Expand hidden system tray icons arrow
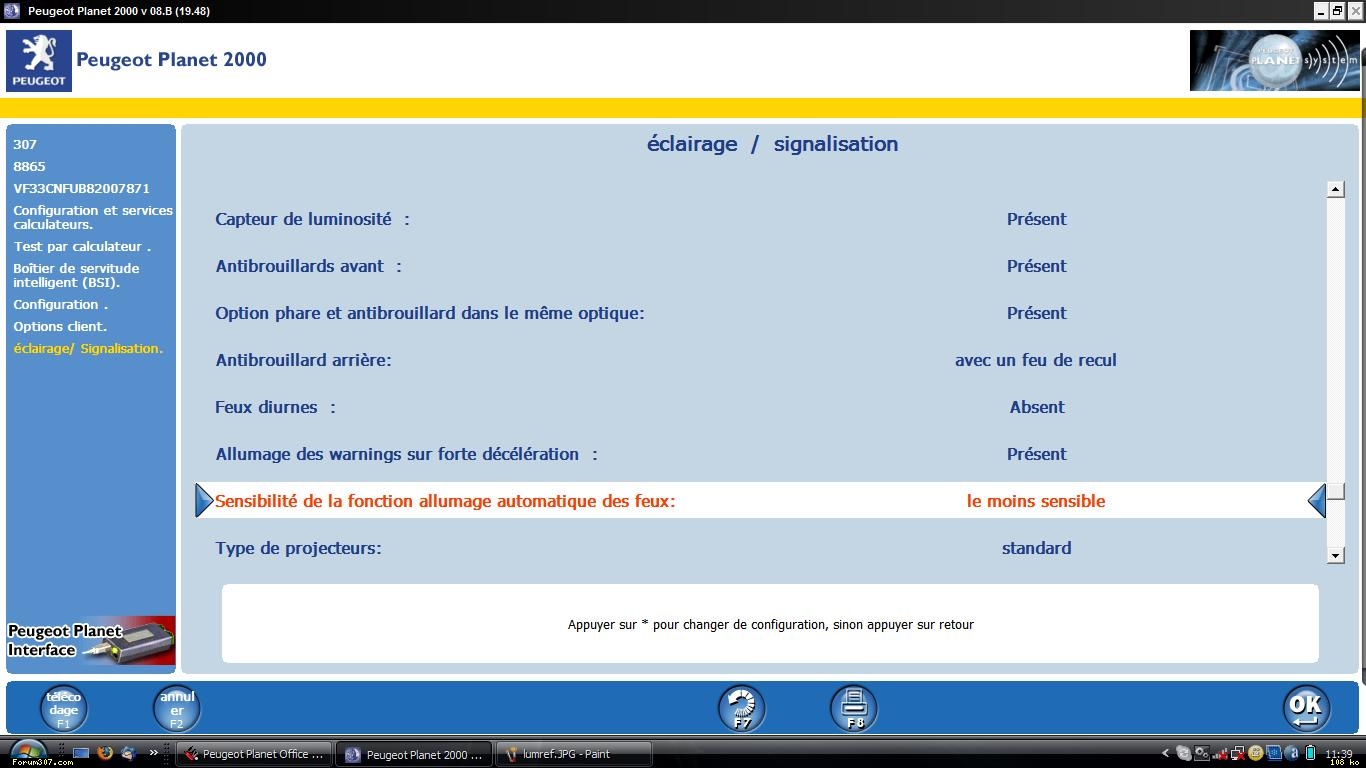The image size is (1366, 768). 1165,753
